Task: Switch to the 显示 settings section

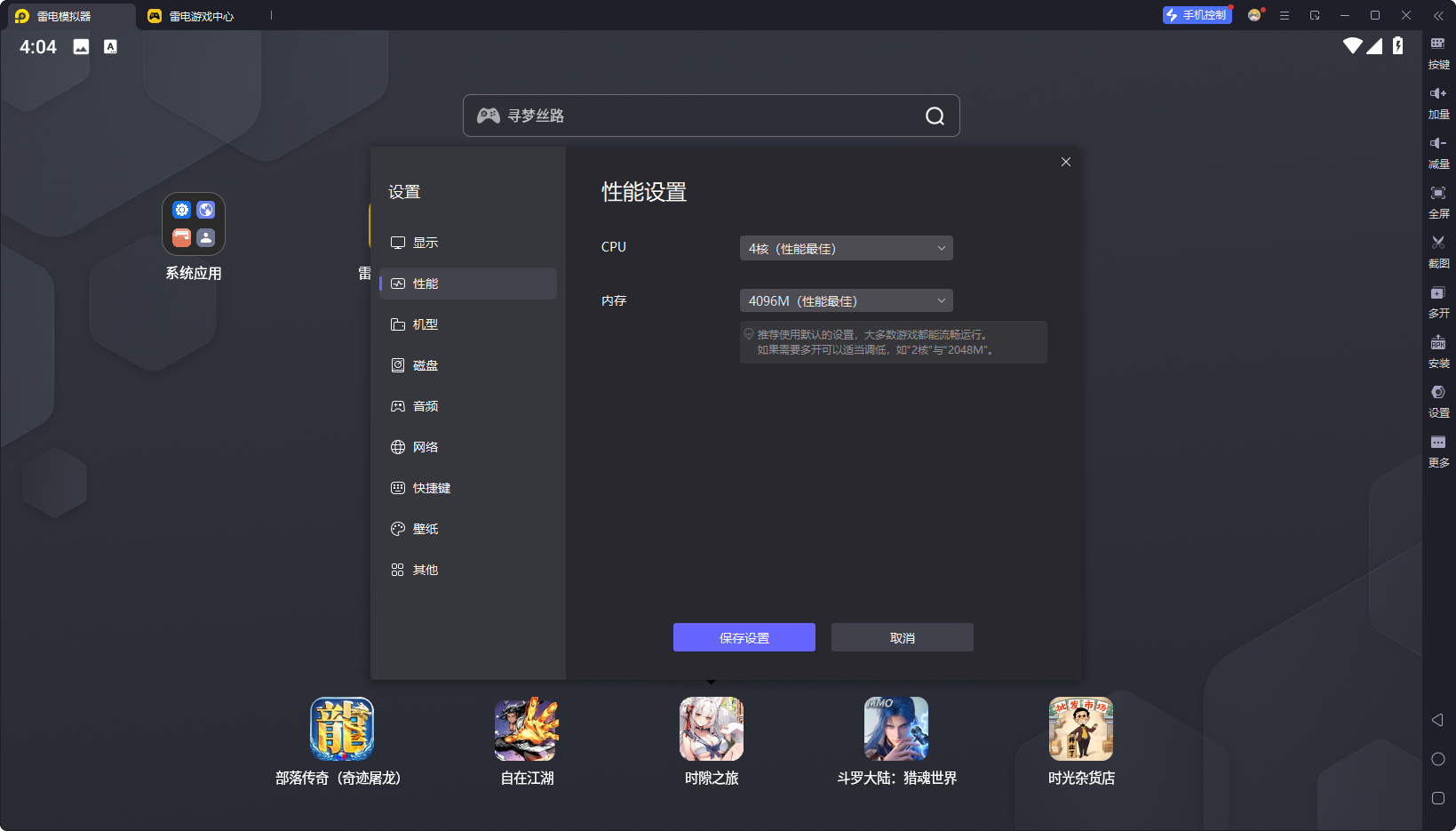Action: (x=468, y=243)
